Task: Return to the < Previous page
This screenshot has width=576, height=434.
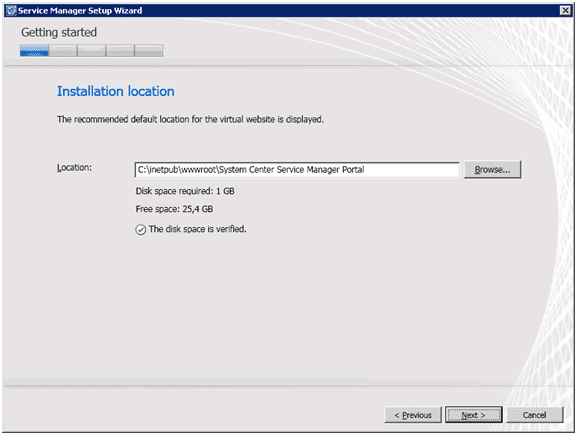Action: [413, 415]
